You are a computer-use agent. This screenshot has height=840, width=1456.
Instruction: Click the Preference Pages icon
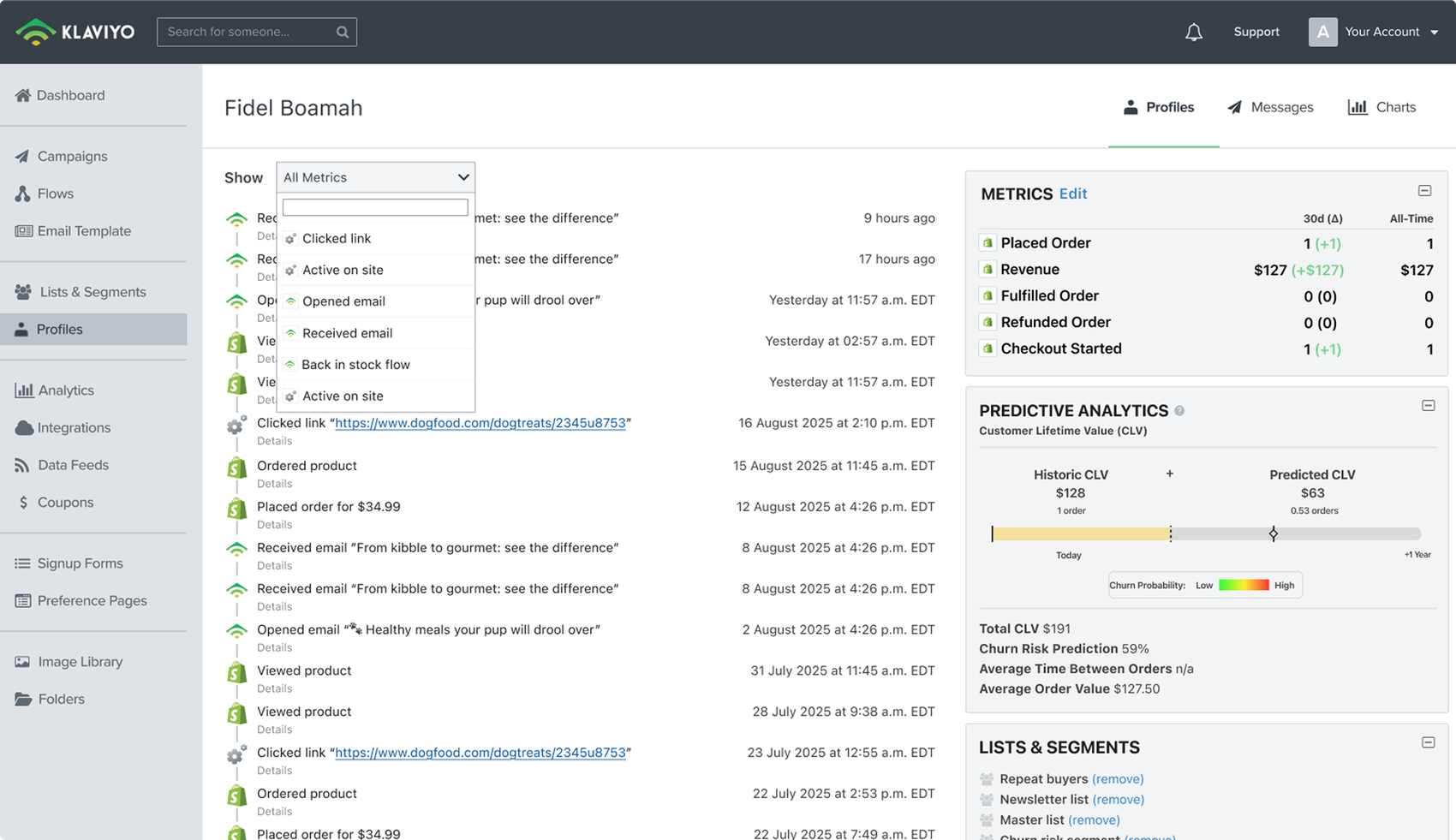point(23,601)
